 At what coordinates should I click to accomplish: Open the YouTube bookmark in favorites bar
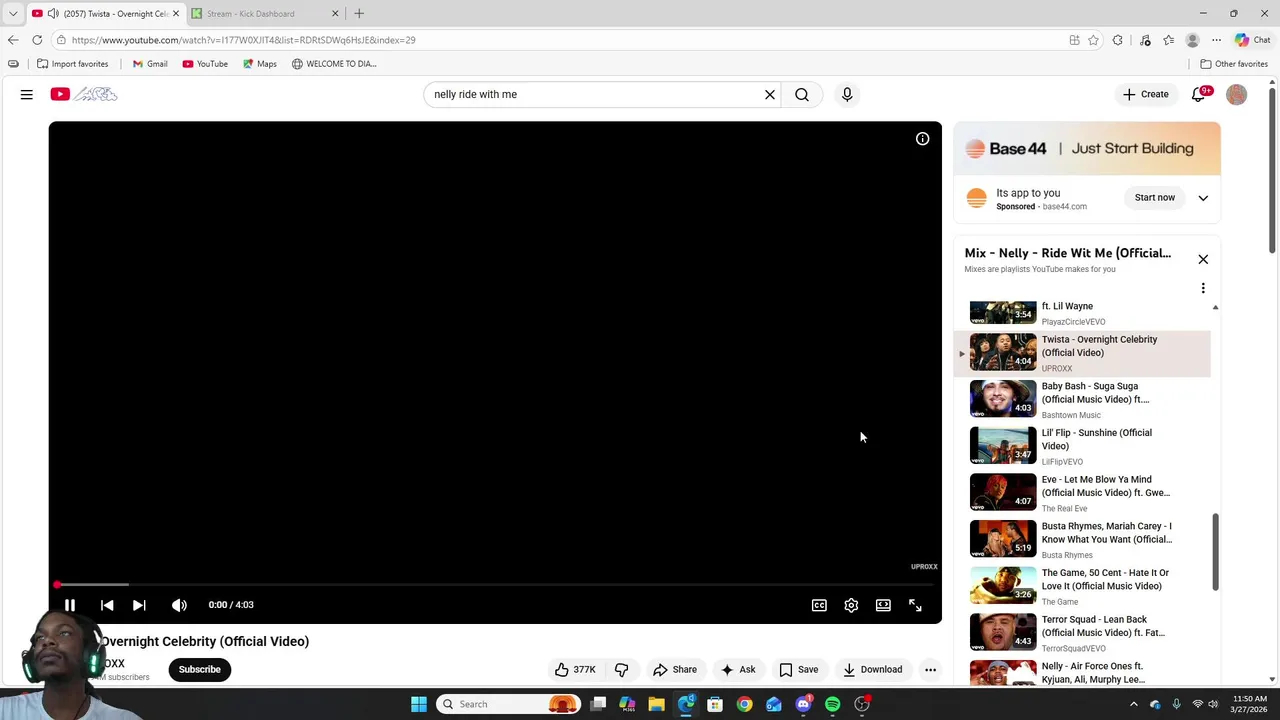pos(205,64)
